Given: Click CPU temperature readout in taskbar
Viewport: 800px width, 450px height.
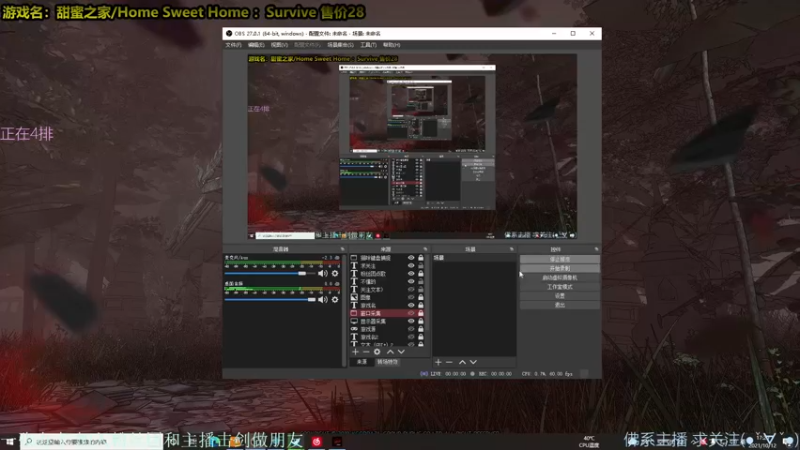Looking at the screenshot, I should pyautogui.click(x=589, y=442).
